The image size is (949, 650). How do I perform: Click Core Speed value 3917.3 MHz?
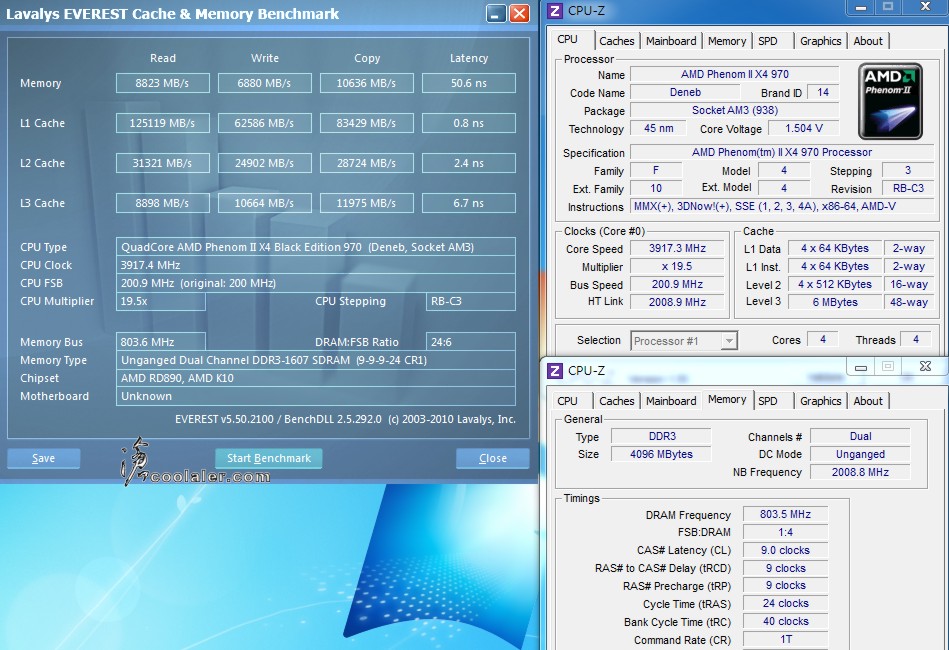click(x=677, y=248)
